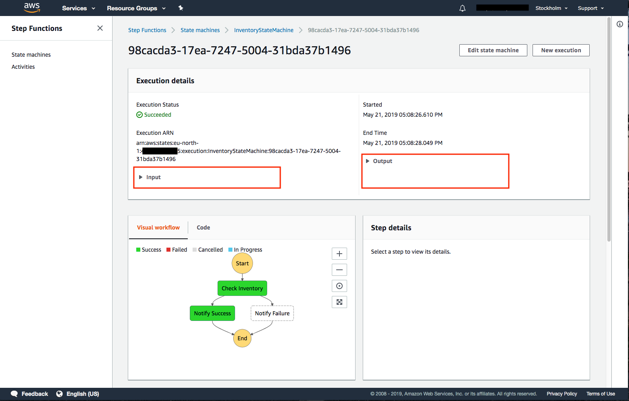Image resolution: width=629 pixels, height=401 pixels.
Task: Click the started time 'May 21, 2019 05:08:26.610 PM'
Action: click(402, 115)
